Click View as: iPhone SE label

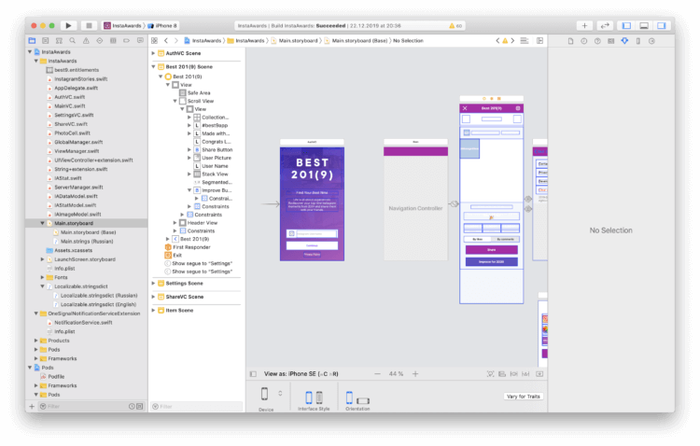point(301,374)
